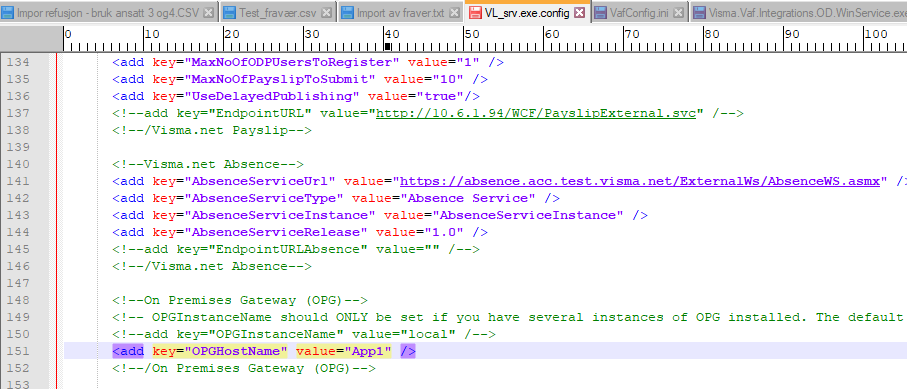Image resolution: width=907 pixels, height=389 pixels.
Task: Close the VL_srv.exe.config tab
Action: (579, 12)
